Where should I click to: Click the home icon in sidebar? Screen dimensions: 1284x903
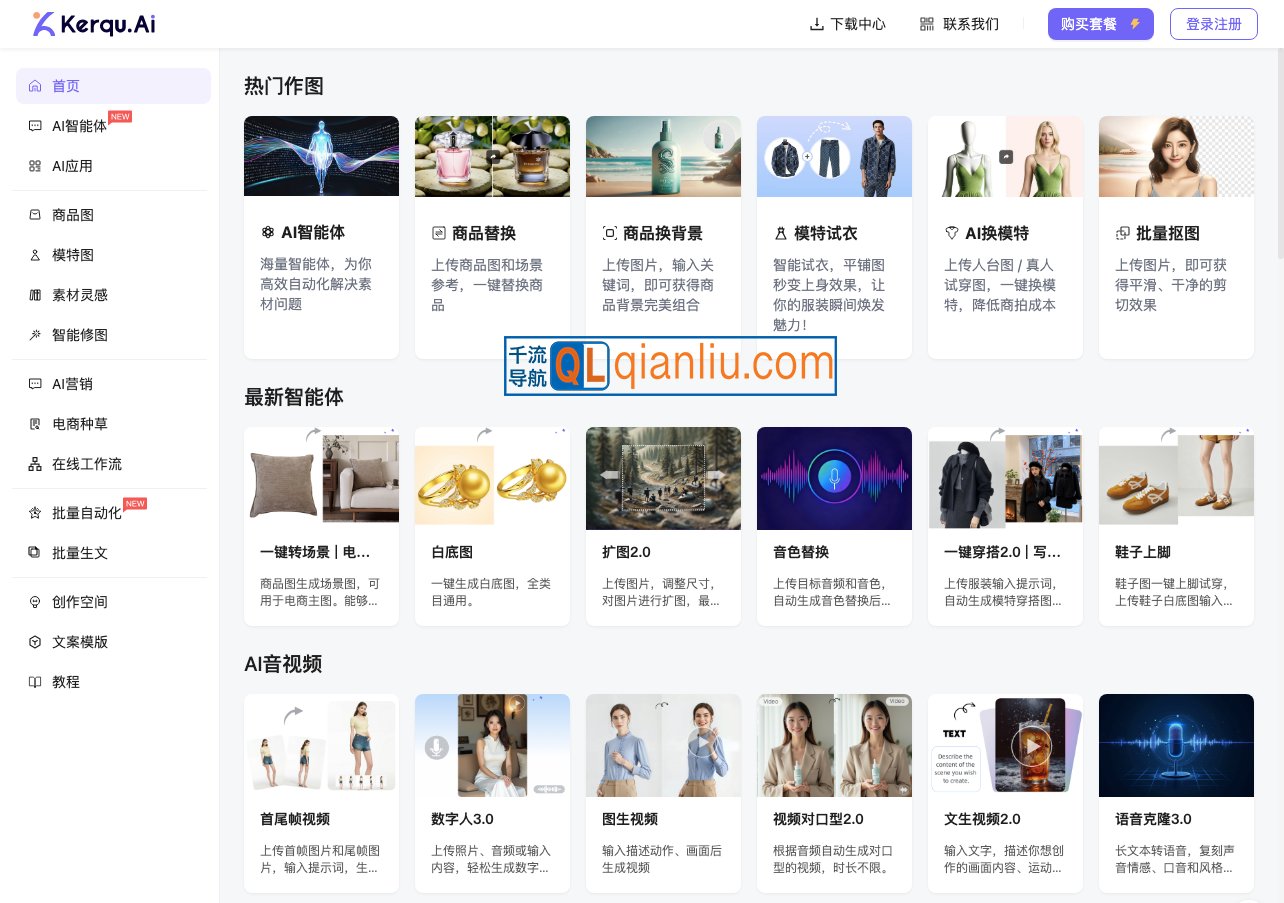click(x=35, y=86)
